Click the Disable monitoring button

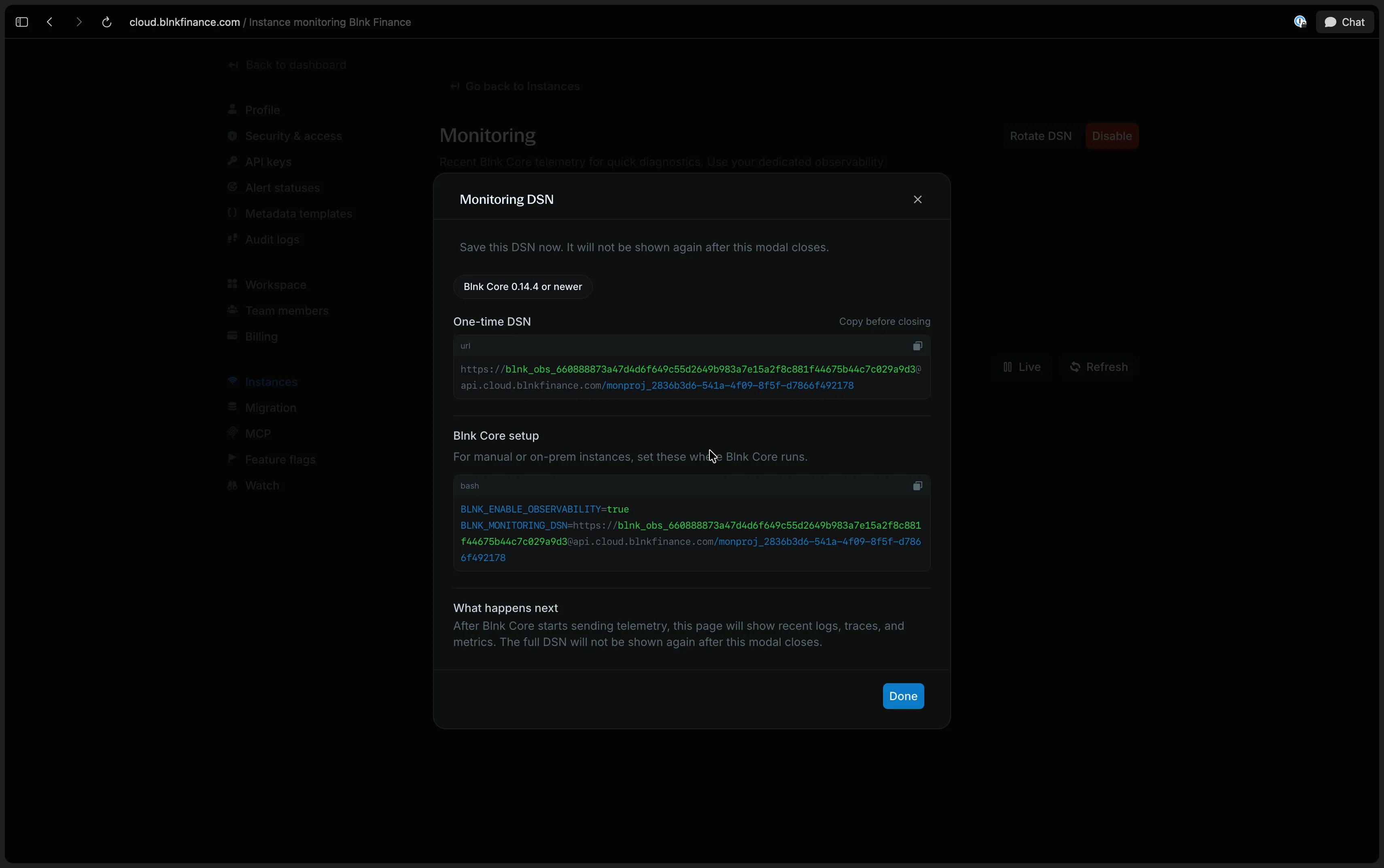click(1111, 136)
